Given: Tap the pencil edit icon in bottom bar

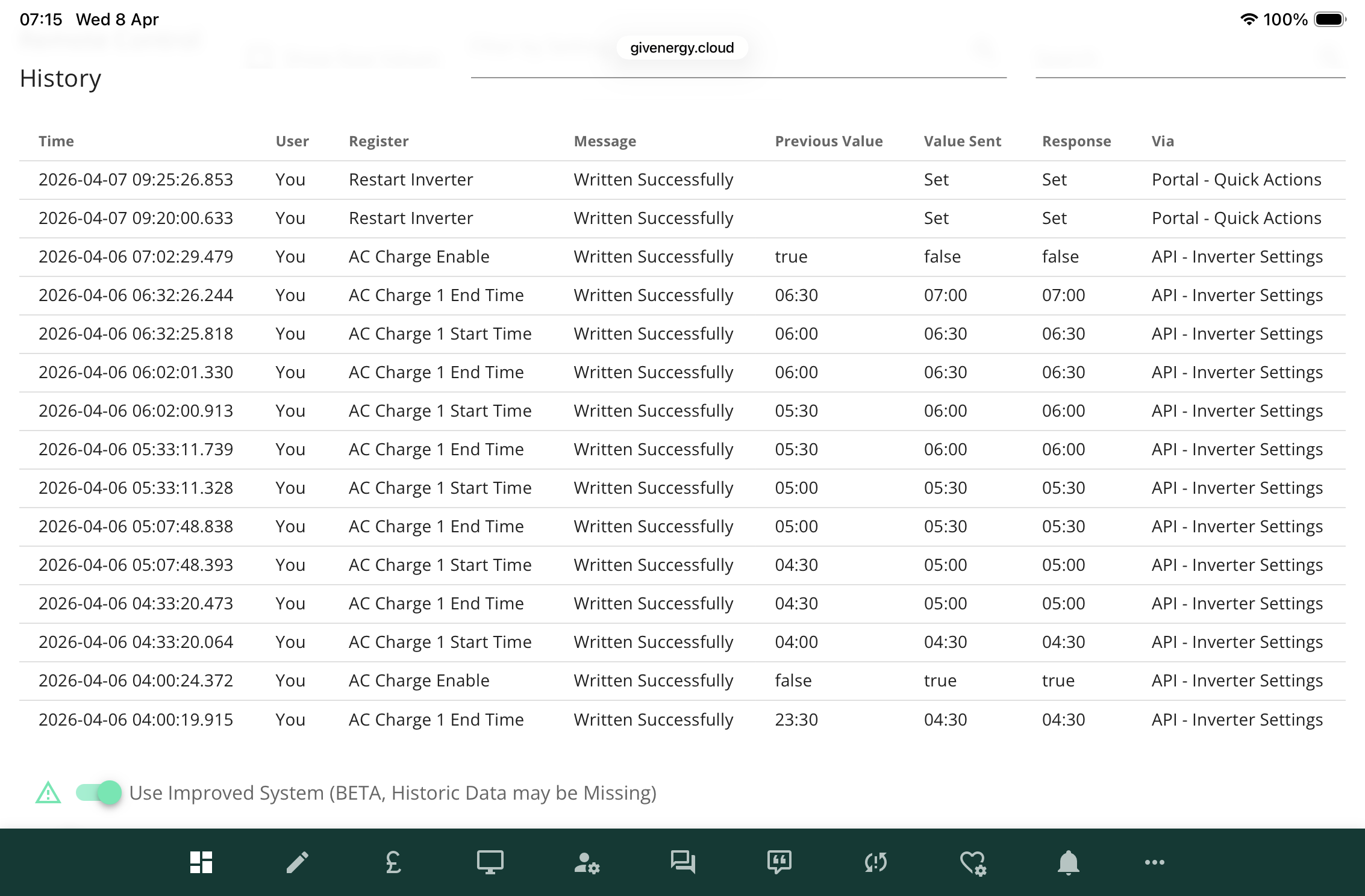Looking at the screenshot, I should 297,862.
